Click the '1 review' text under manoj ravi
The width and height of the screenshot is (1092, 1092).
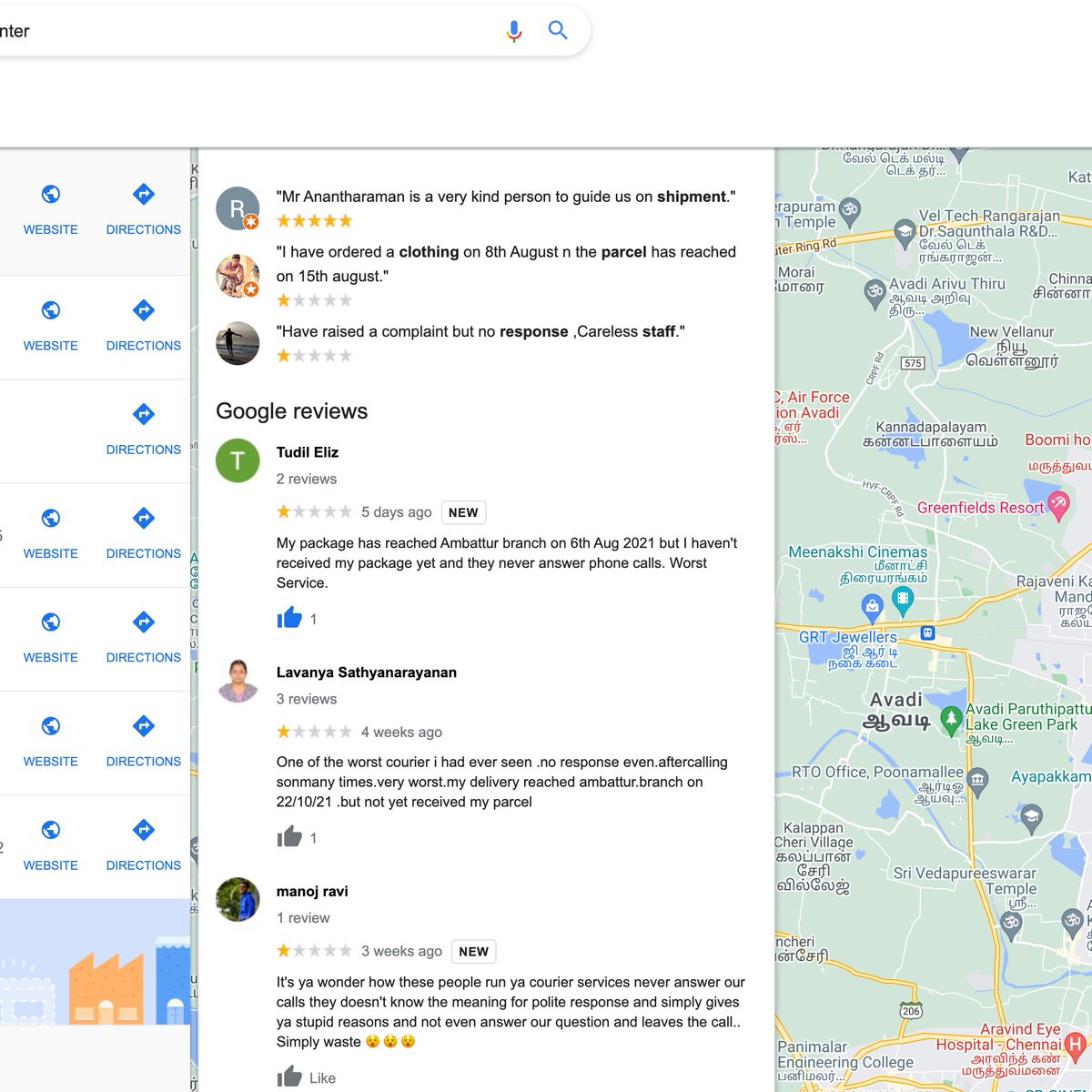(x=303, y=918)
